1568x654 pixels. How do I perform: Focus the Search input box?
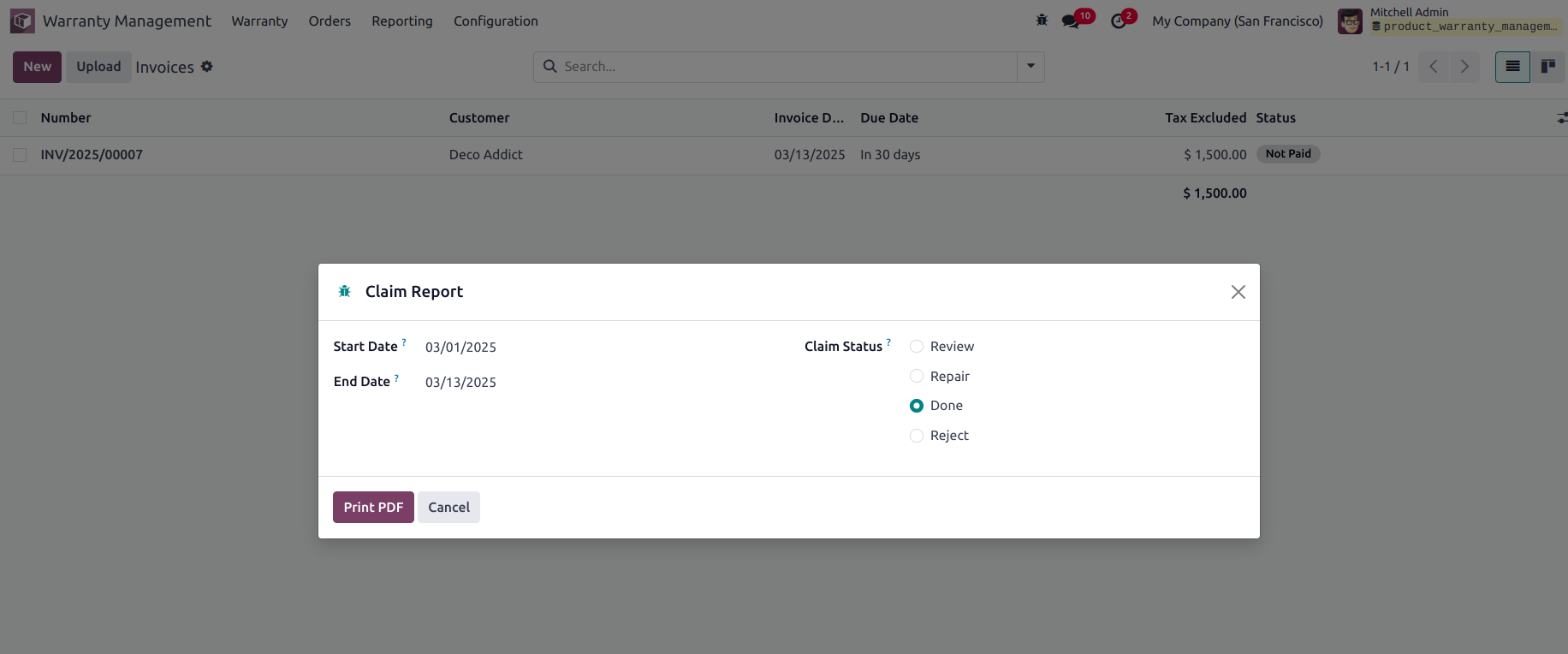tap(787, 67)
